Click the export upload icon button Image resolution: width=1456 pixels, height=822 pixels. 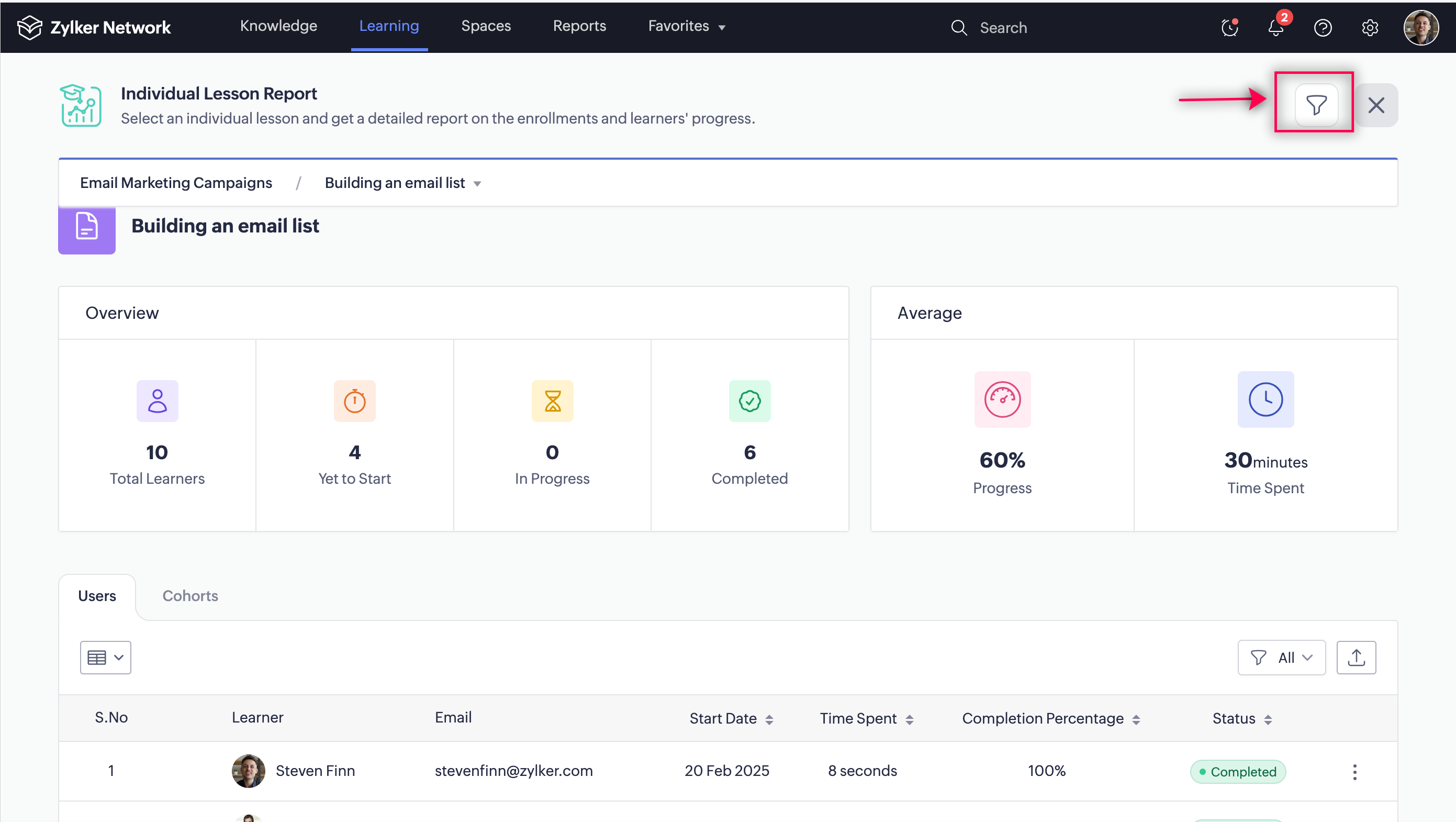1356,658
